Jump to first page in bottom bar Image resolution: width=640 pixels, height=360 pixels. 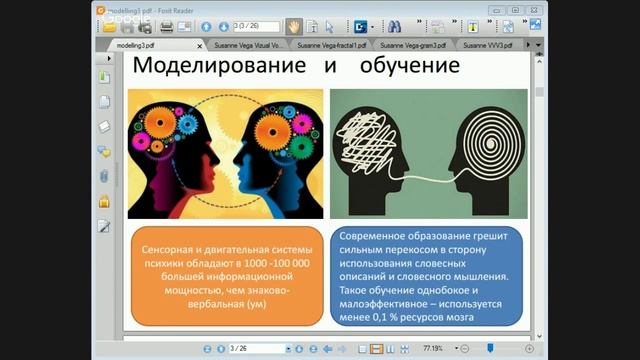[207, 349]
